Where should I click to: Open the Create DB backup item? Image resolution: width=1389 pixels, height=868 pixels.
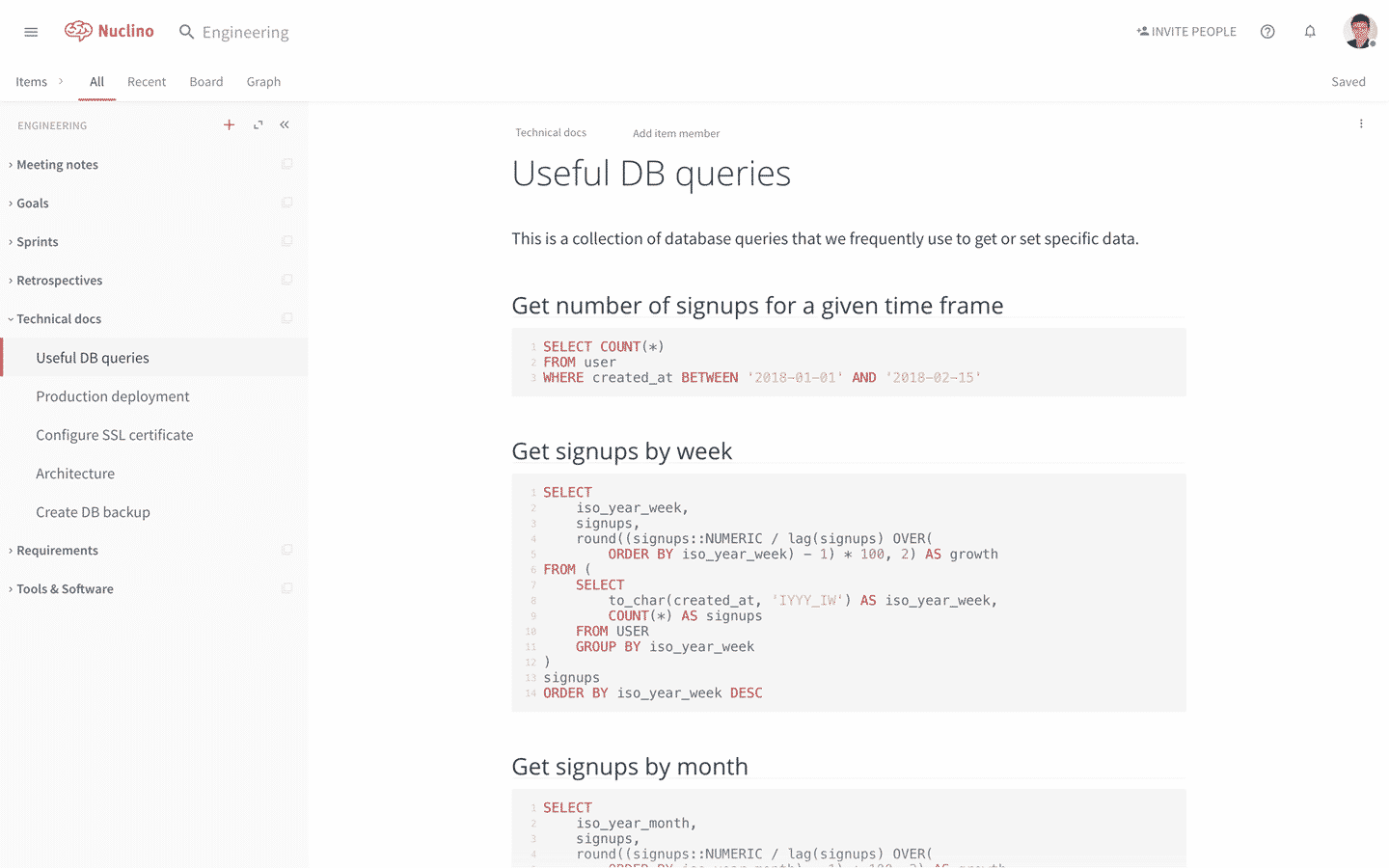[93, 512]
